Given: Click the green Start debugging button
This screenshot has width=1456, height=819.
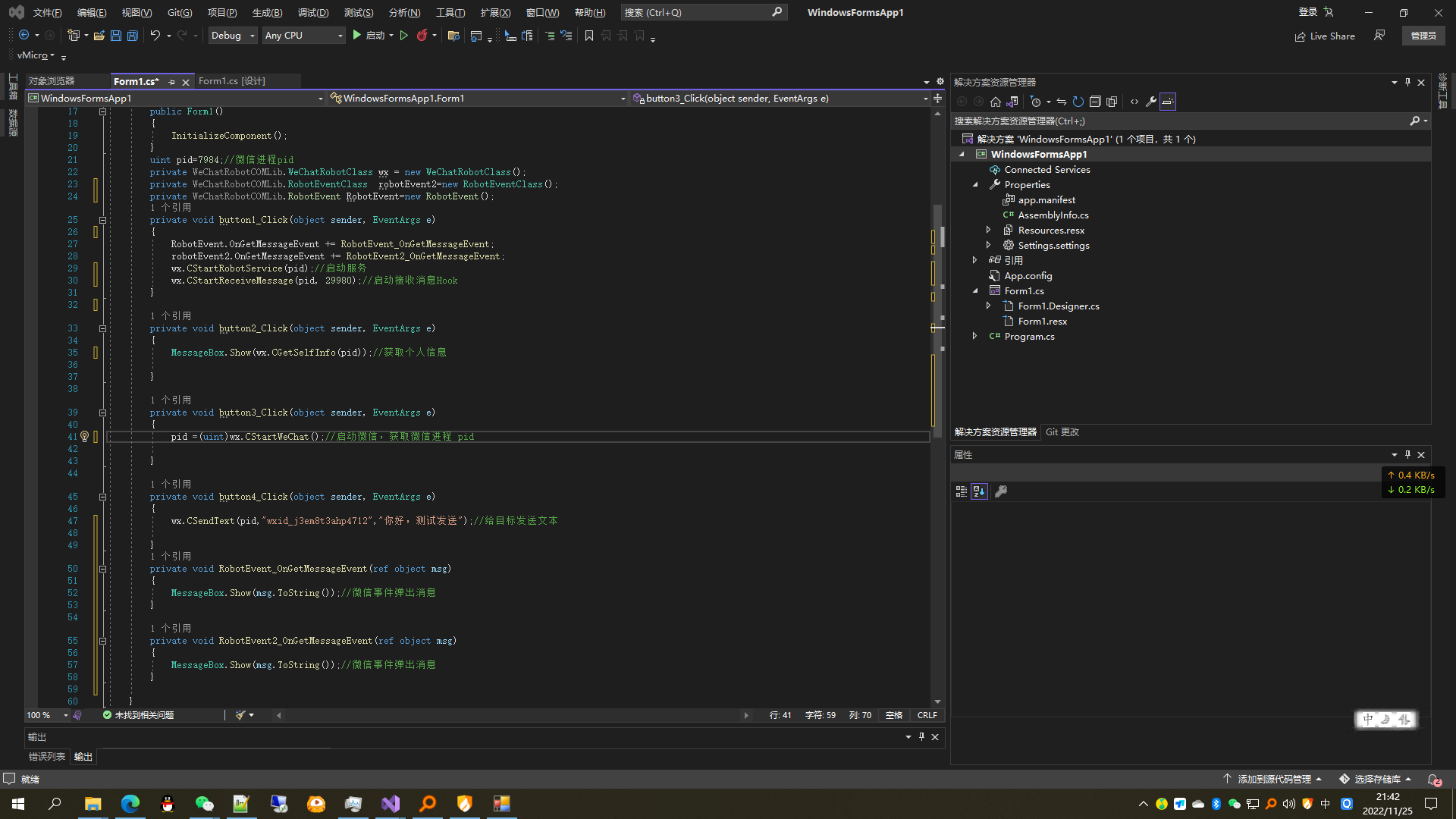Looking at the screenshot, I should (x=357, y=36).
